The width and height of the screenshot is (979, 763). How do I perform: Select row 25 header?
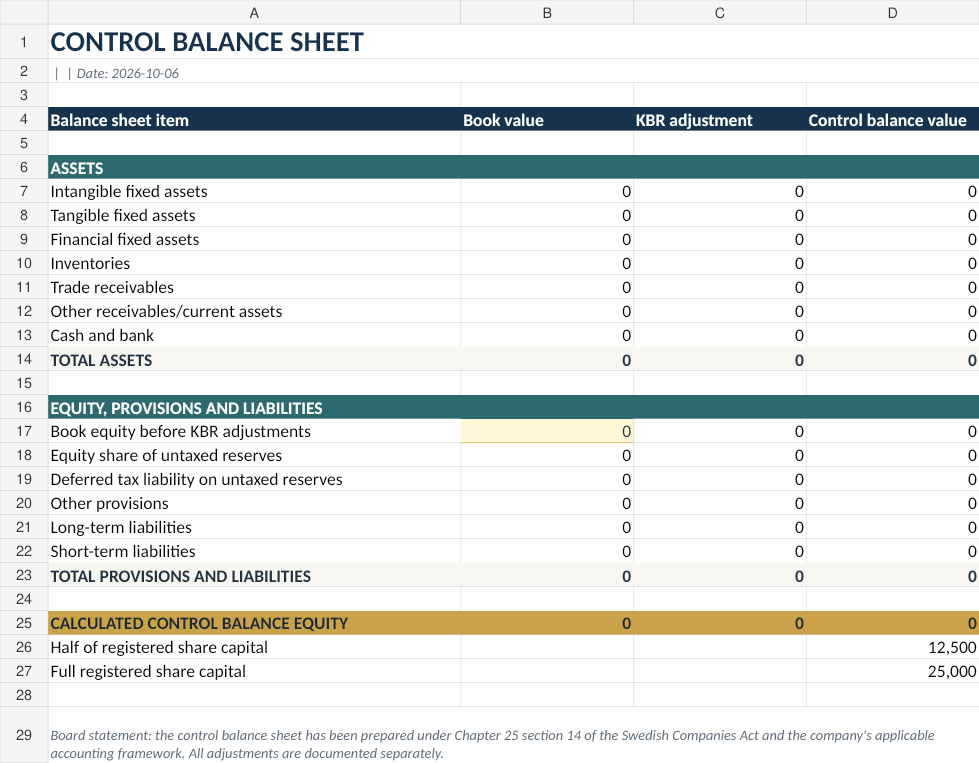[x=24, y=623]
